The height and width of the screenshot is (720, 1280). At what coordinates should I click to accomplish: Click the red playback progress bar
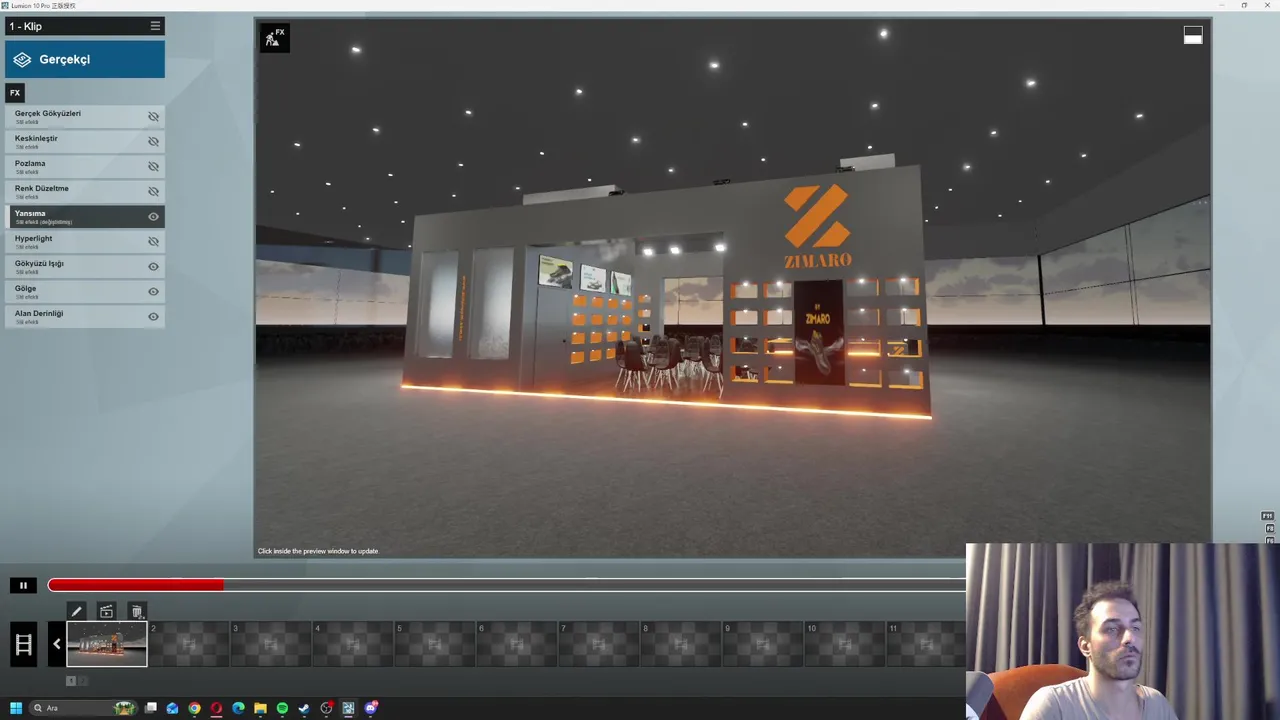point(136,585)
